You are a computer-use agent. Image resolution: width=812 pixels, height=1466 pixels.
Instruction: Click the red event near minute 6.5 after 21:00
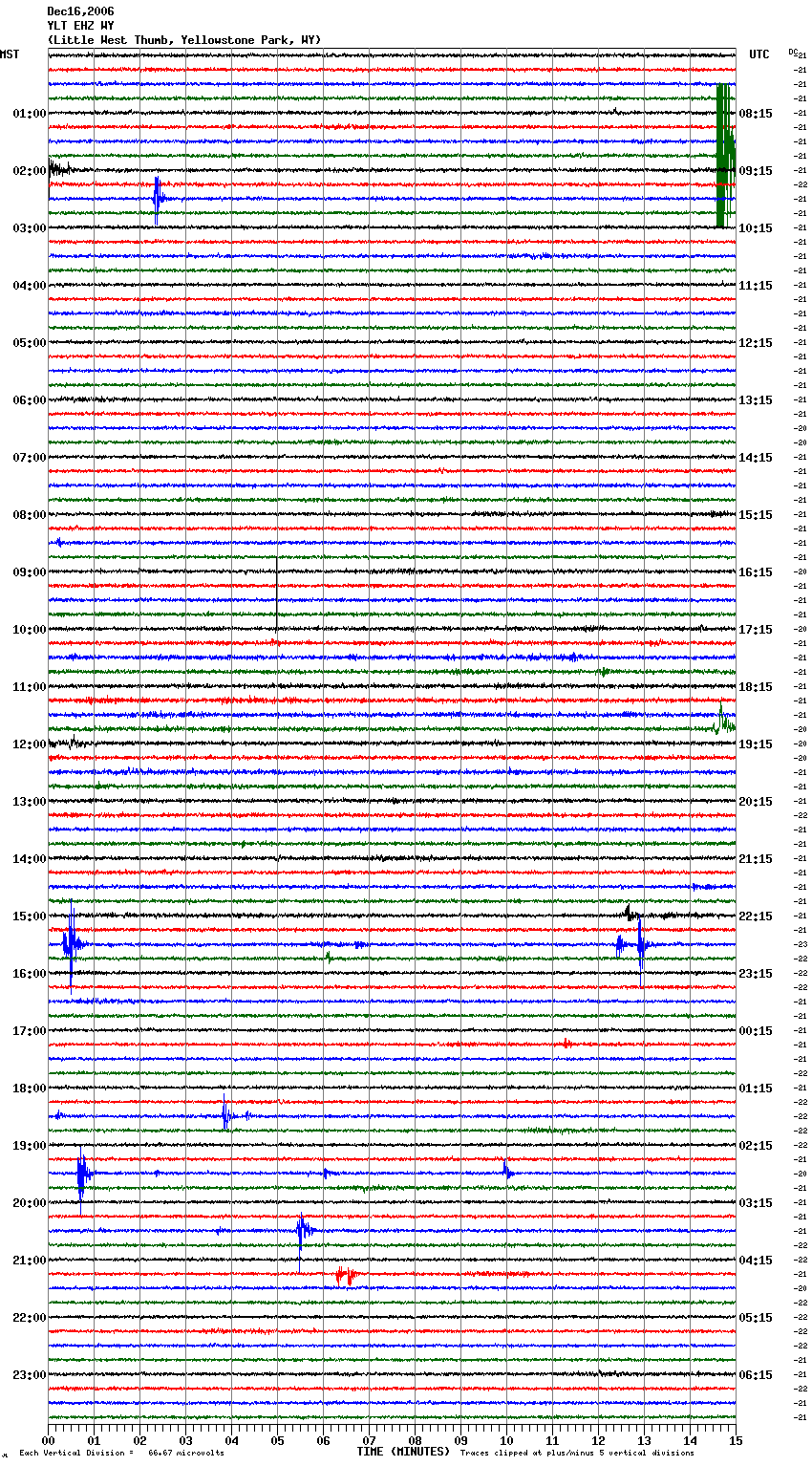click(346, 1275)
